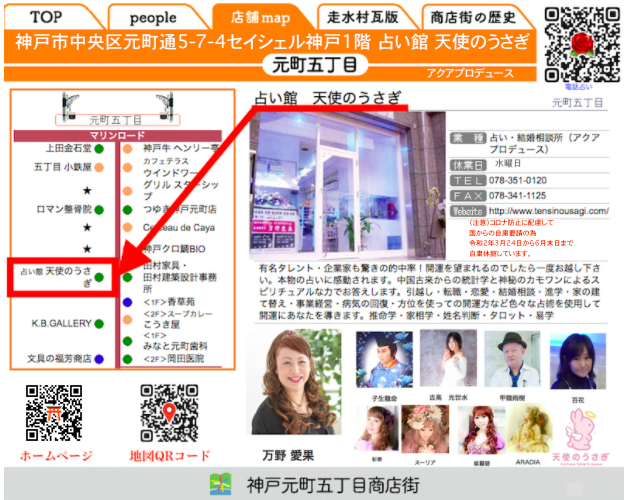626x500 pixels.
Task: Click the blue dot beside 文具の福芳商店
Action: [x=100, y=358]
